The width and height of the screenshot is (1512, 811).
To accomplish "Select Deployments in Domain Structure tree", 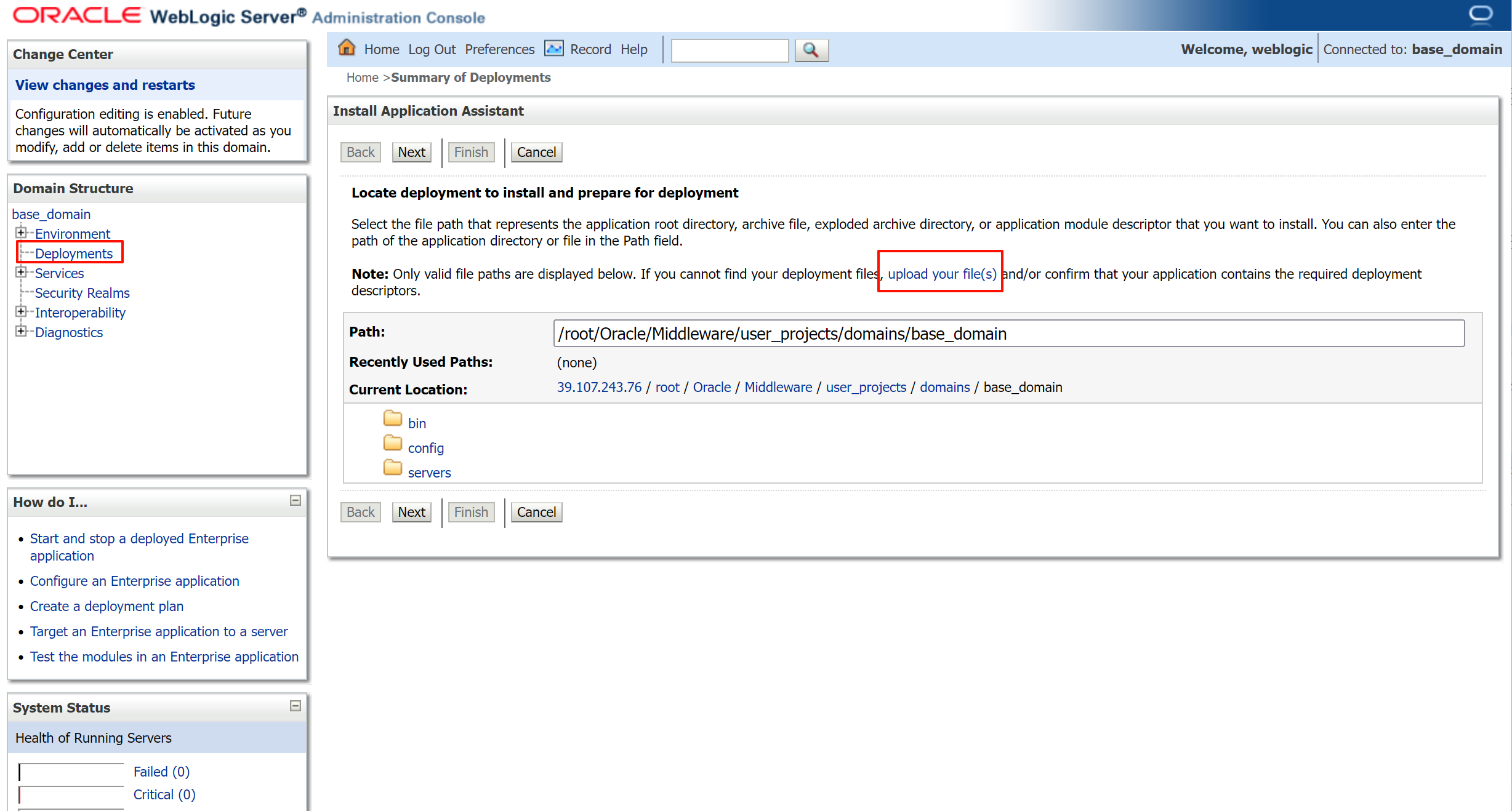I will [73, 254].
